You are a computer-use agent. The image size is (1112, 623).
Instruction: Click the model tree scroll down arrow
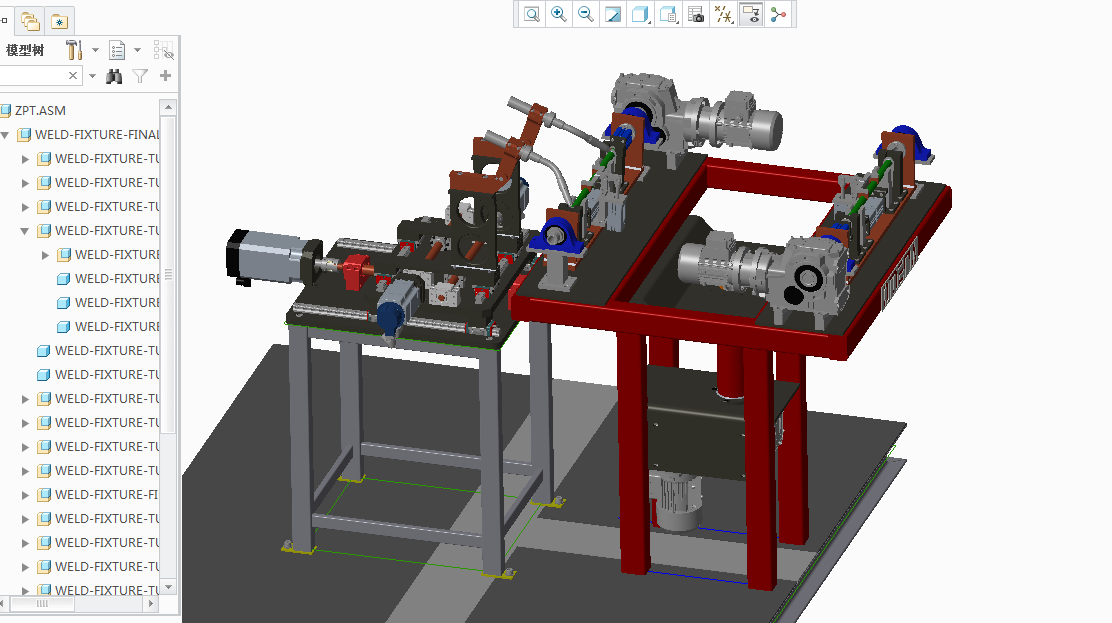point(168,587)
